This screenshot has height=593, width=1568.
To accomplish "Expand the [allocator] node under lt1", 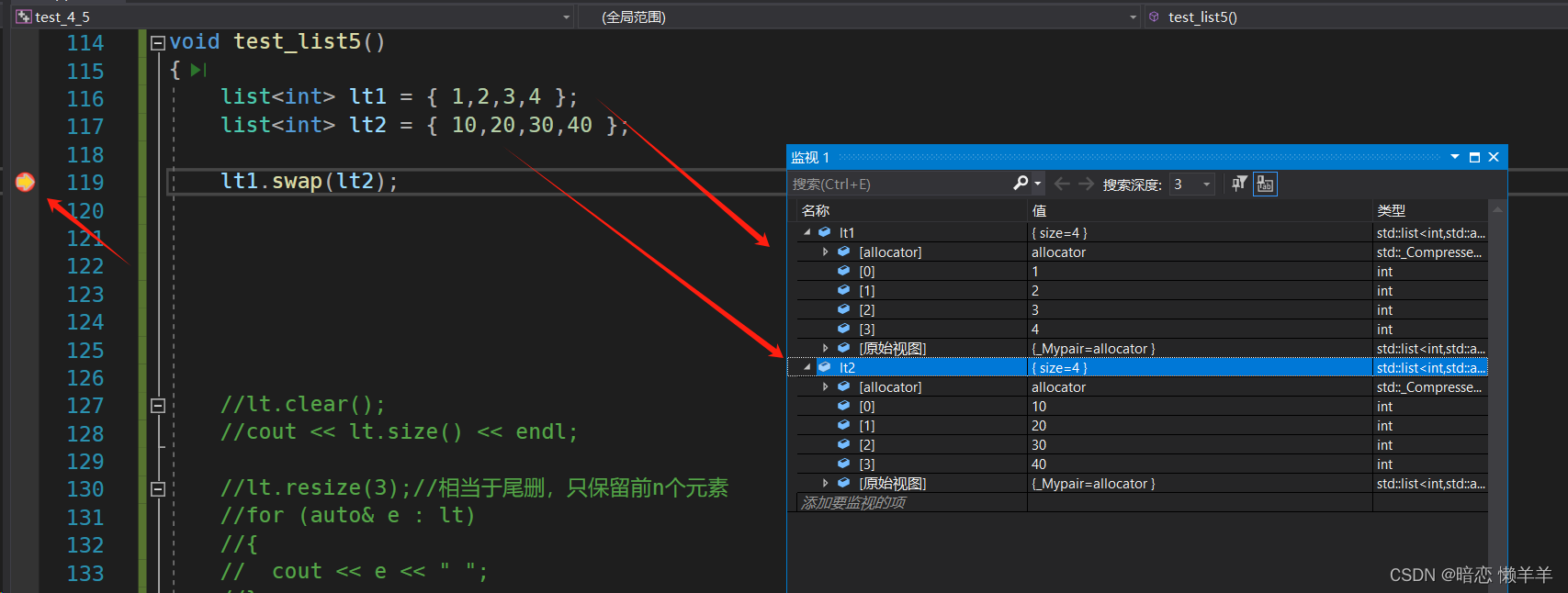I will pyautogui.click(x=825, y=252).
